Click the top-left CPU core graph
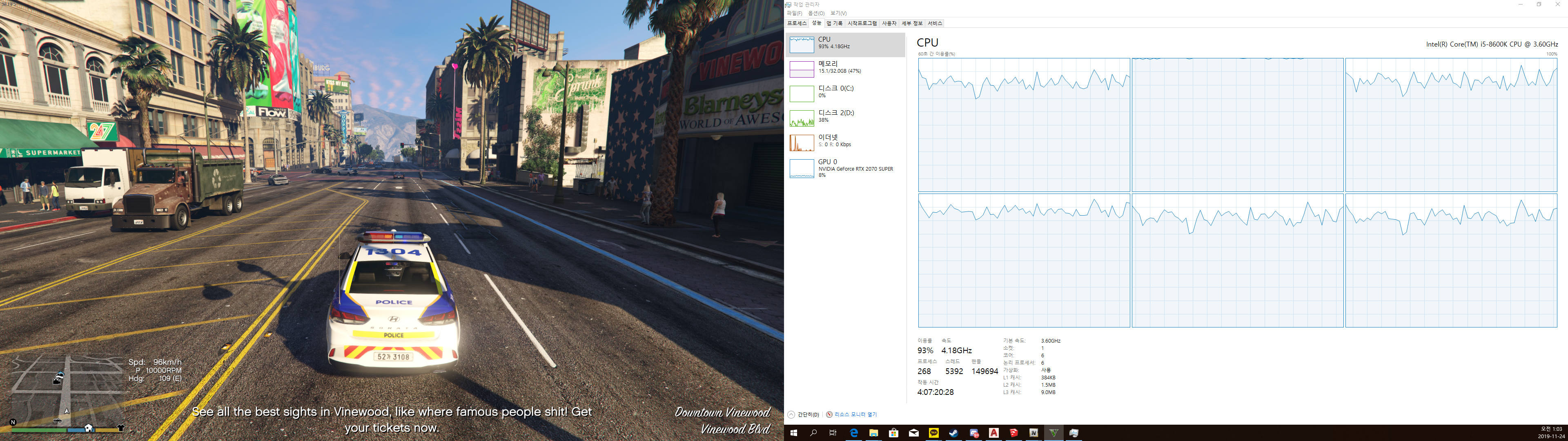This screenshot has height=441, width=1568. click(1024, 125)
